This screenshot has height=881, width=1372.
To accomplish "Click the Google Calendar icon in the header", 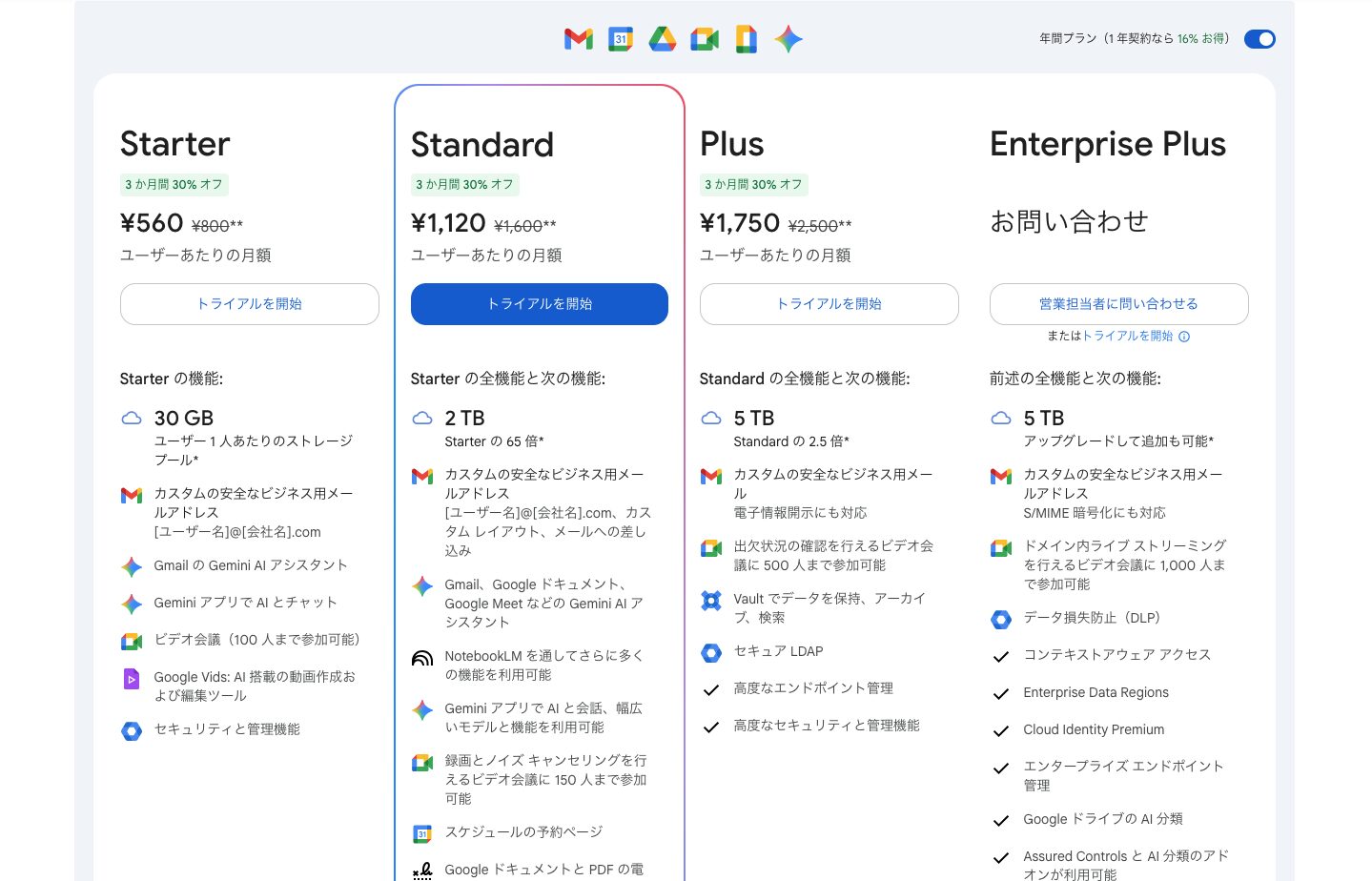I will click(620, 39).
